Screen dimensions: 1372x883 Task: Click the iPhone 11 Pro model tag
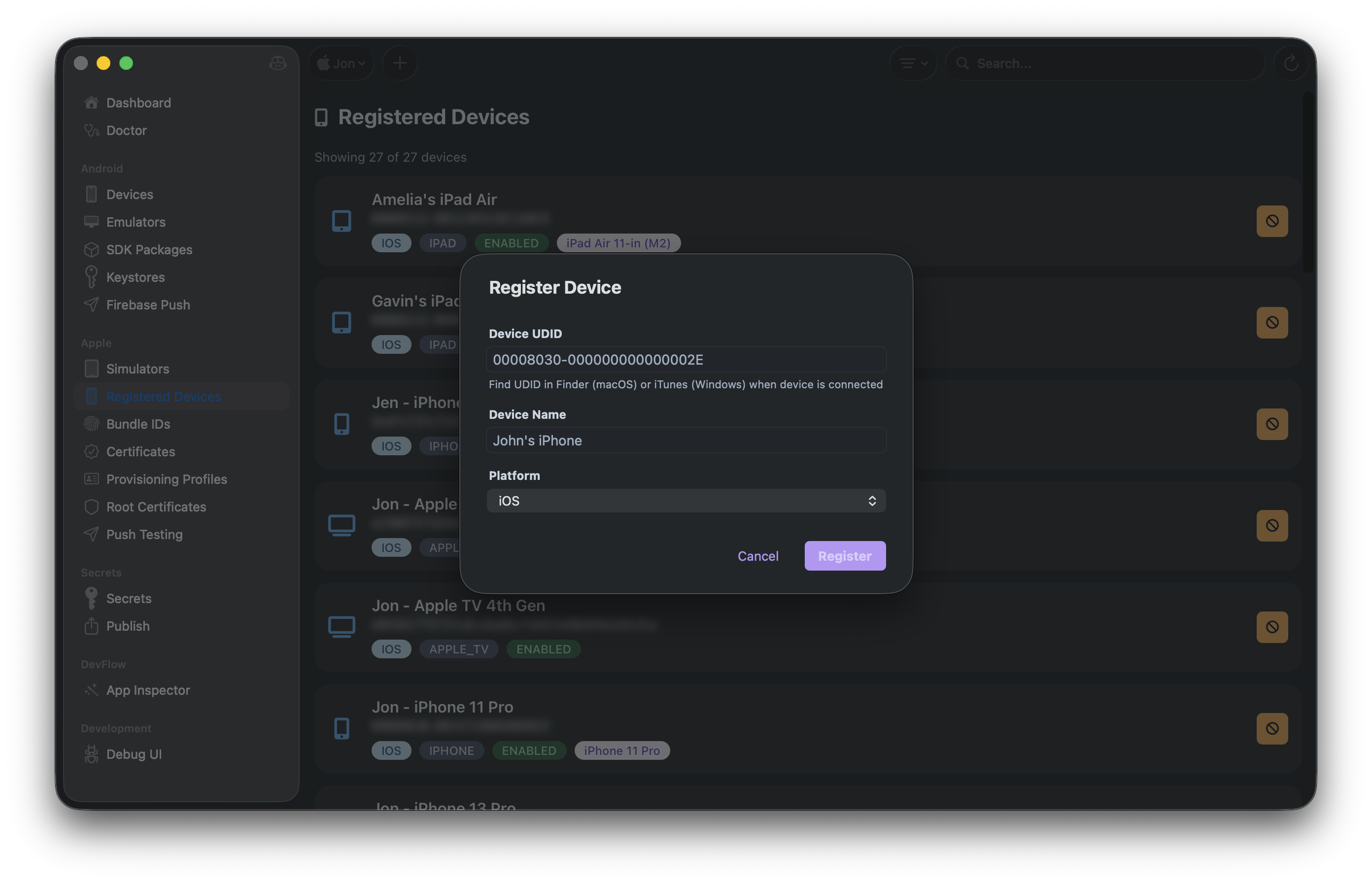pyautogui.click(x=622, y=750)
